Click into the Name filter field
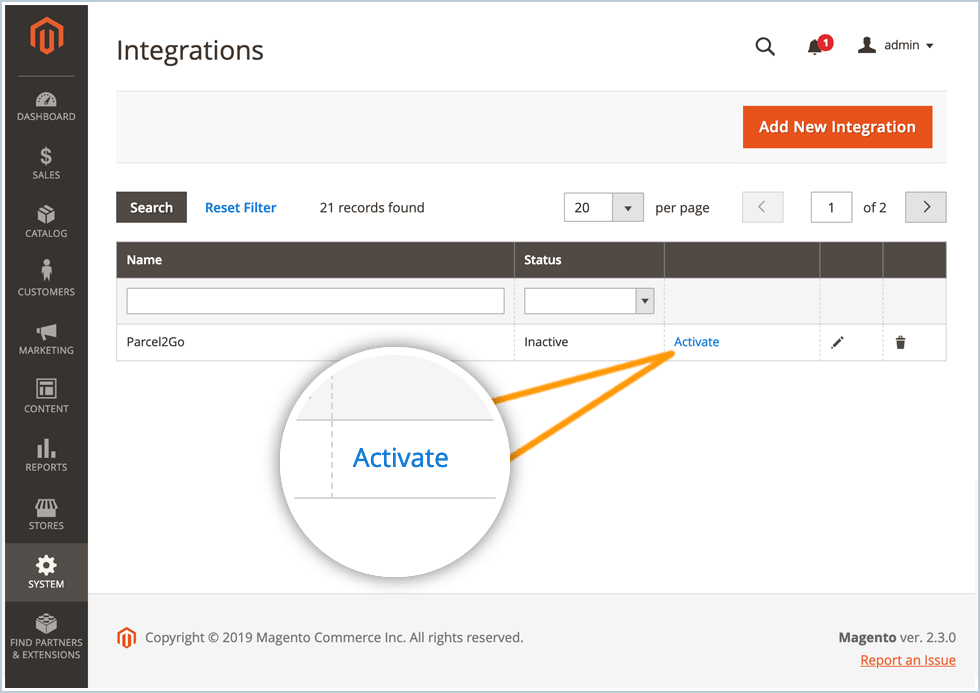The height and width of the screenshot is (693, 980). (315, 301)
